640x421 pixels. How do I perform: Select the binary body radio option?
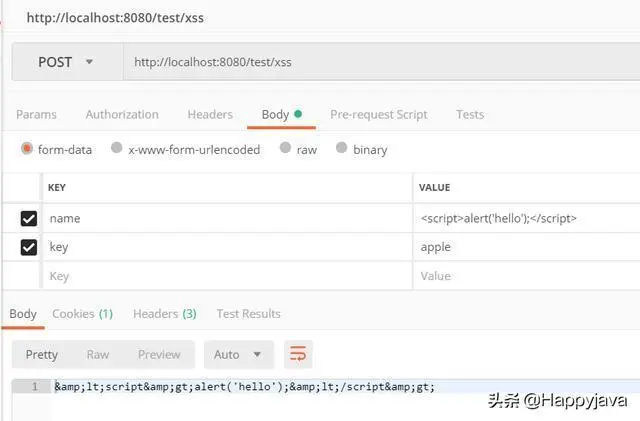click(x=341, y=147)
